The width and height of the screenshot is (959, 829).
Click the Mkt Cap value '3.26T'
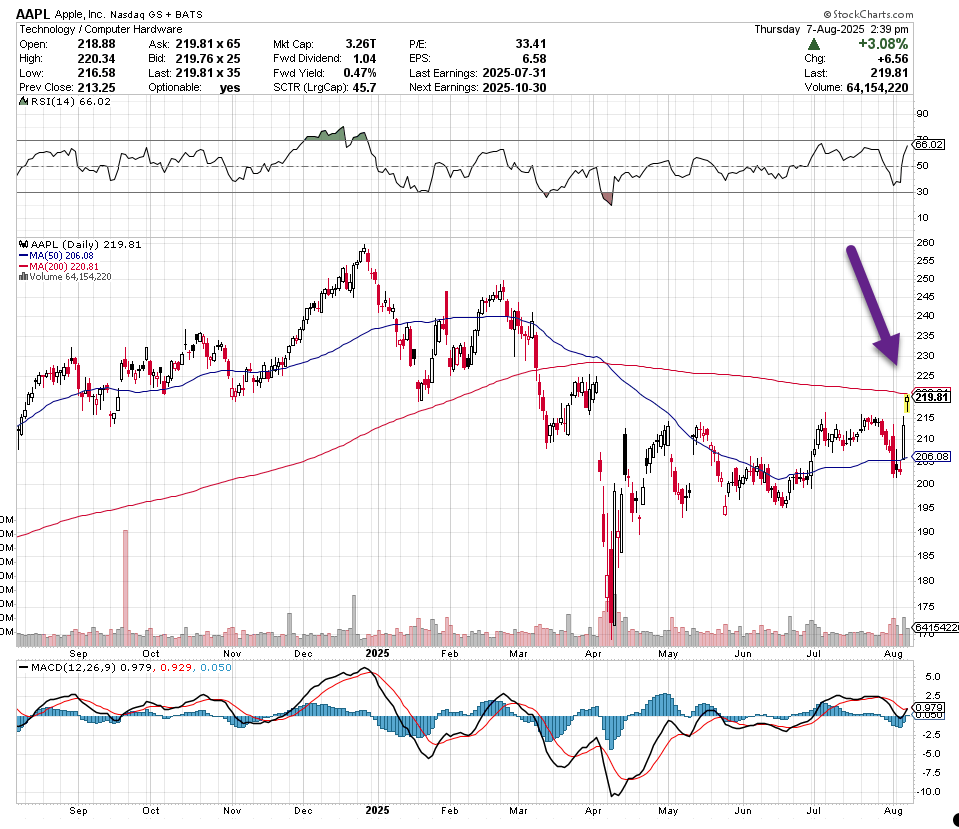pyautogui.click(x=361, y=44)
